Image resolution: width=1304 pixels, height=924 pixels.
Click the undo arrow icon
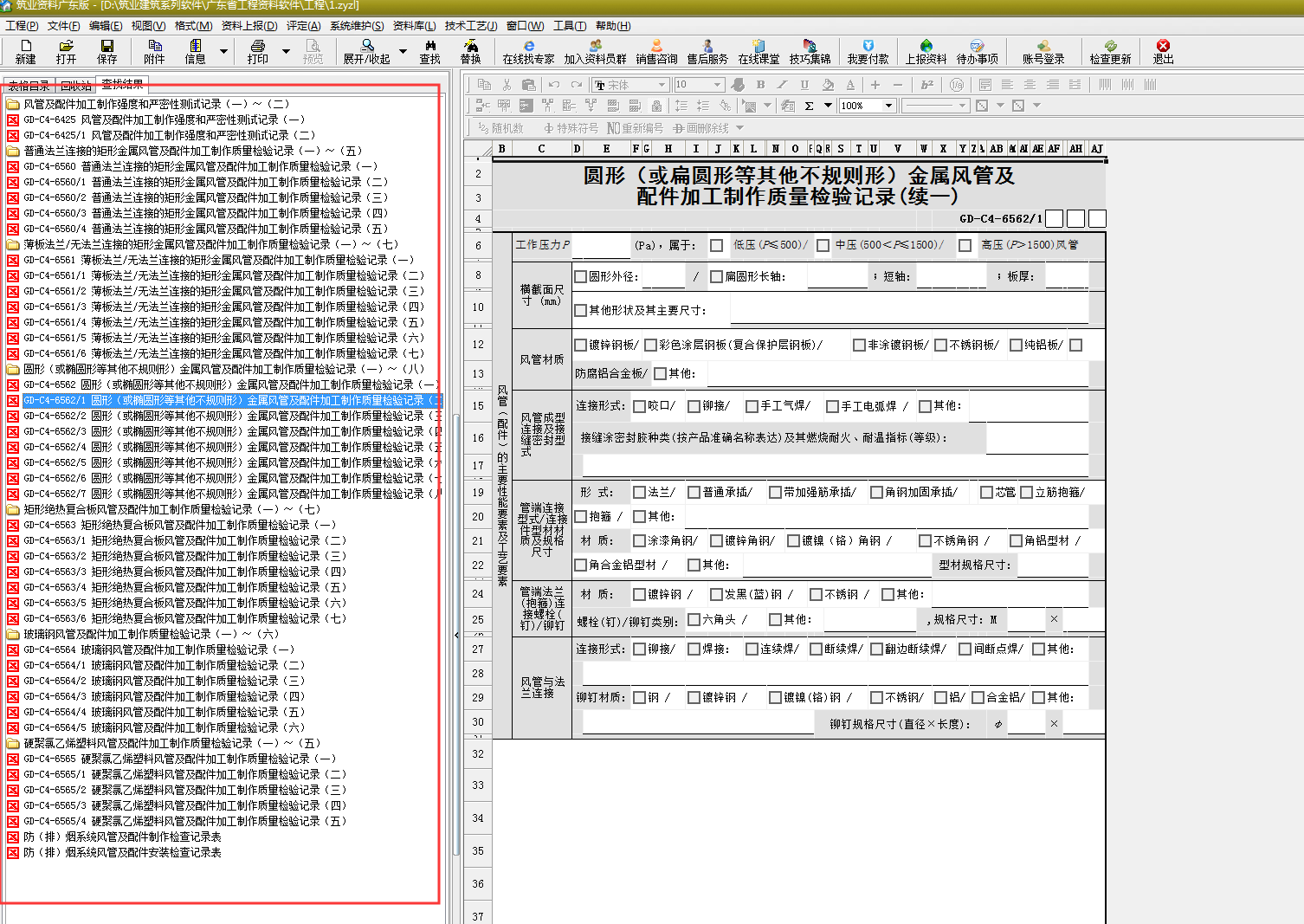tap(554, 84)
